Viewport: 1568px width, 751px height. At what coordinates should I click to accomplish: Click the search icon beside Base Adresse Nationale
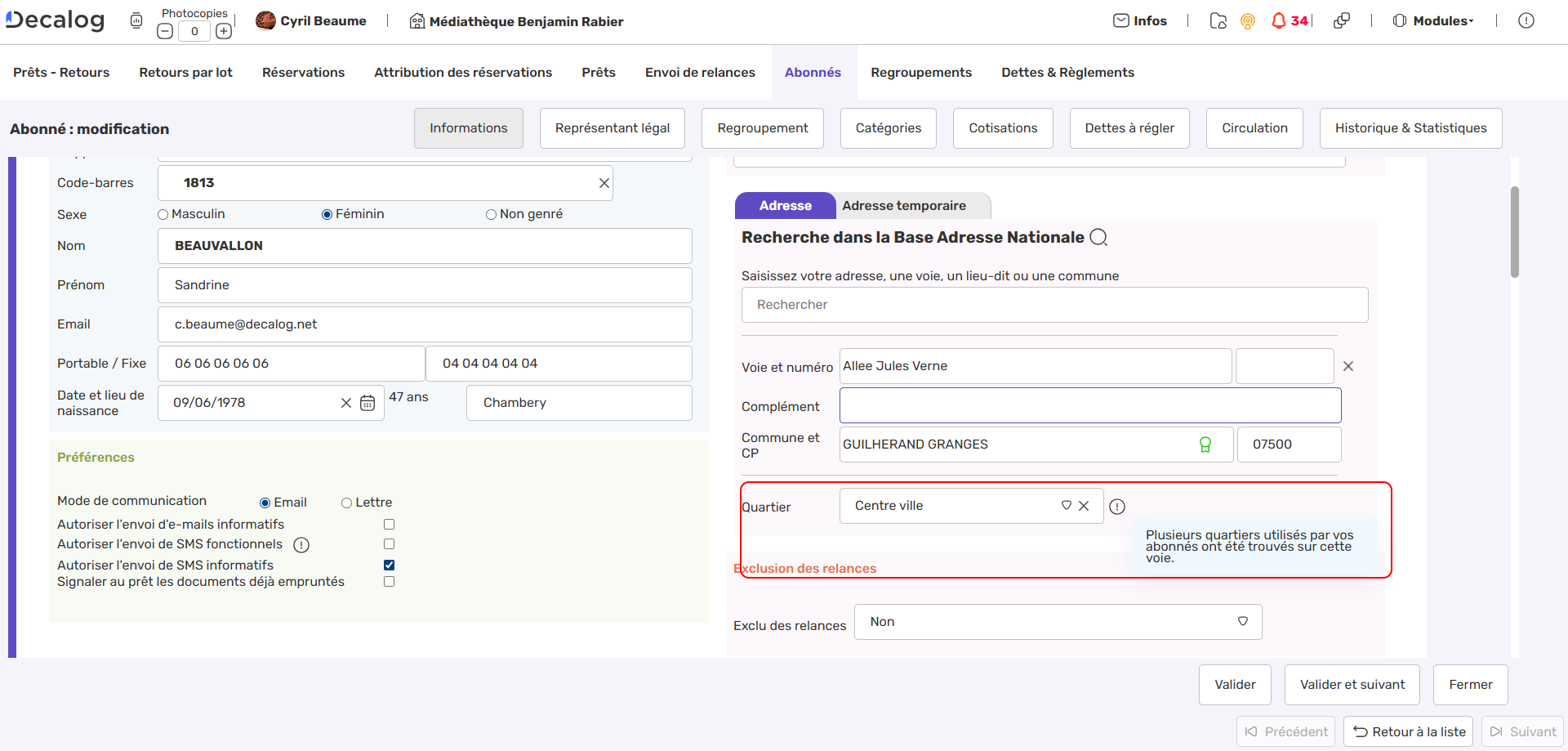tap(1099, 238)
